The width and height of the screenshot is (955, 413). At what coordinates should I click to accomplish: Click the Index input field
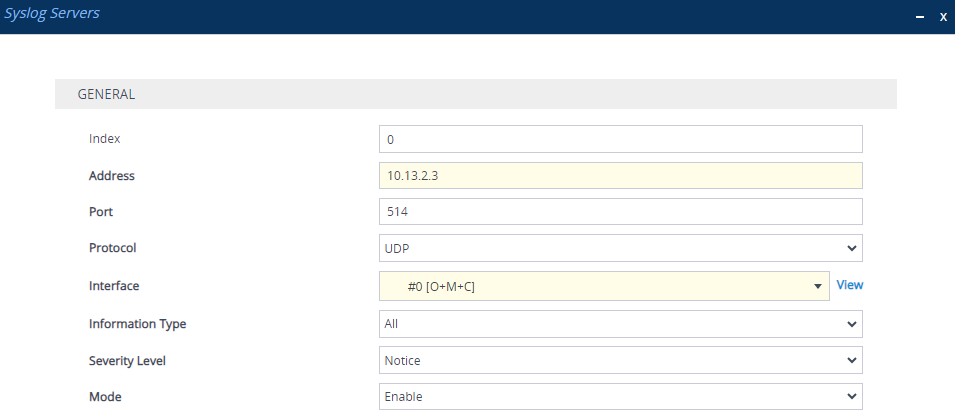[620, 139]
